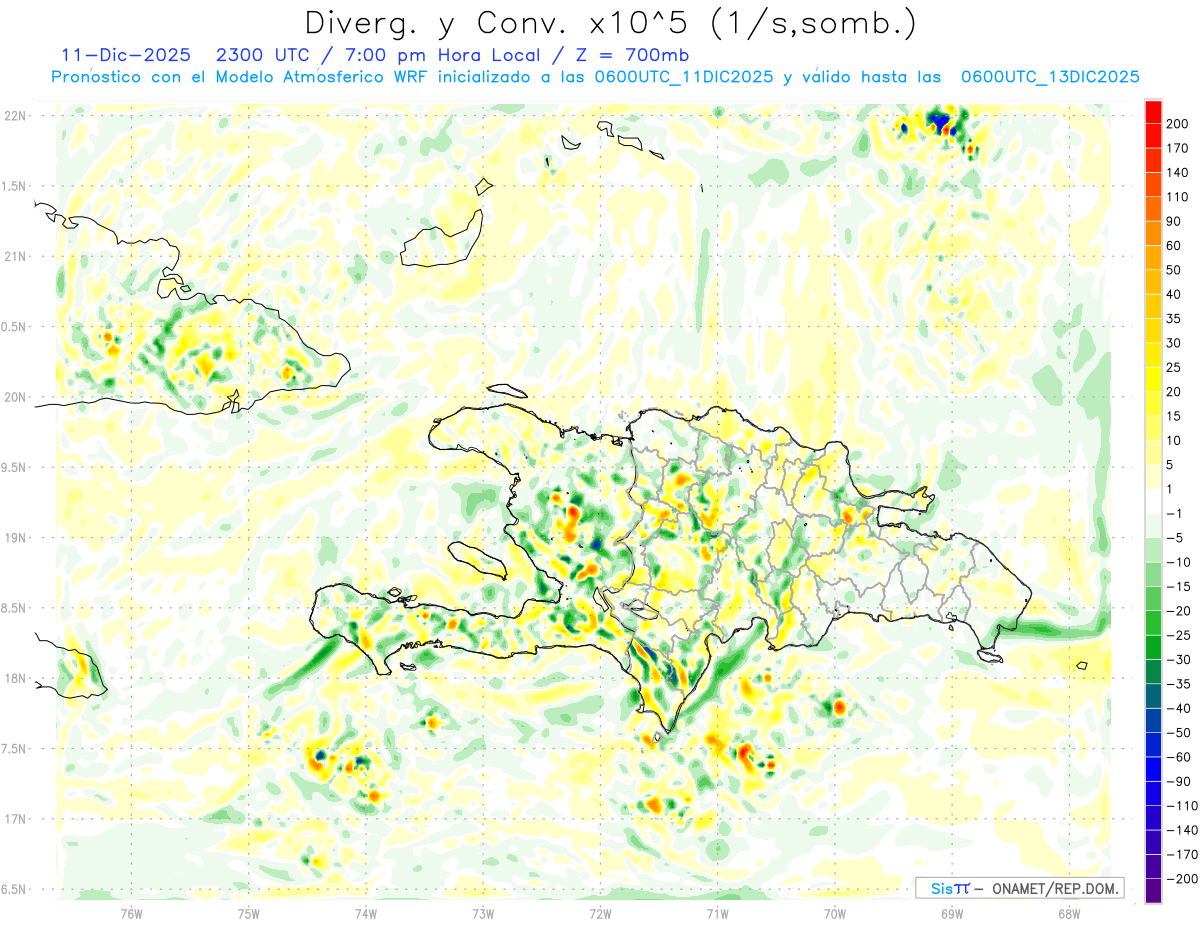Click the "71W" longitude label
Image resolution: width=1200 pixels, height=927 pixels.
coord(717,913)
